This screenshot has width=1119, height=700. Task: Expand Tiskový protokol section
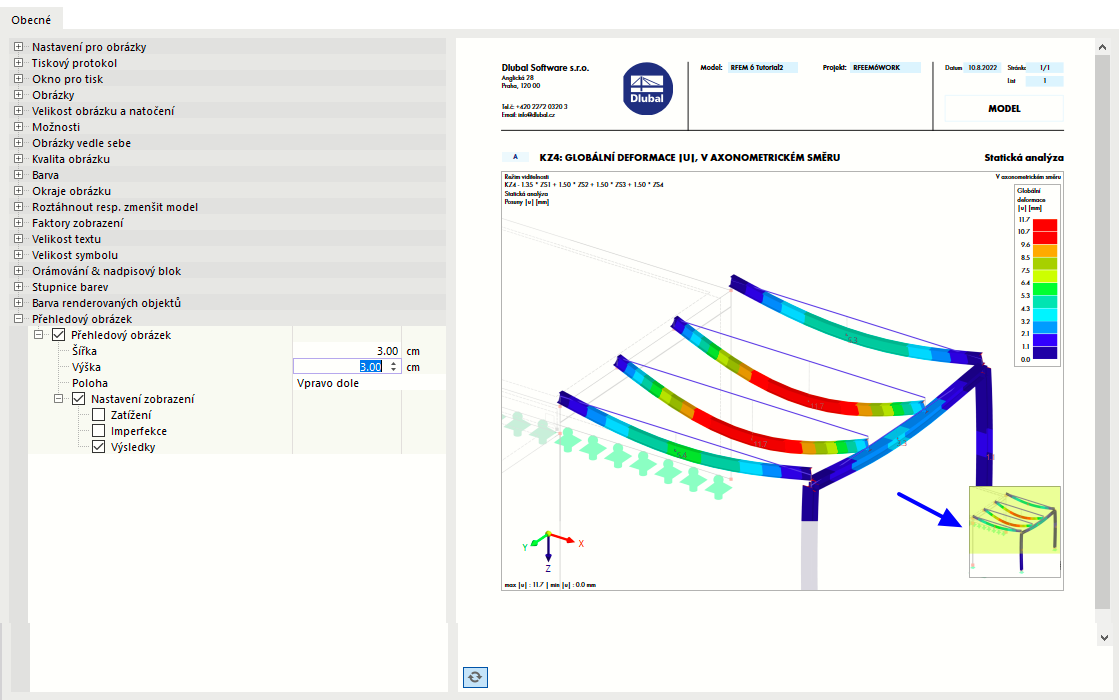click(x=19, y=63)
